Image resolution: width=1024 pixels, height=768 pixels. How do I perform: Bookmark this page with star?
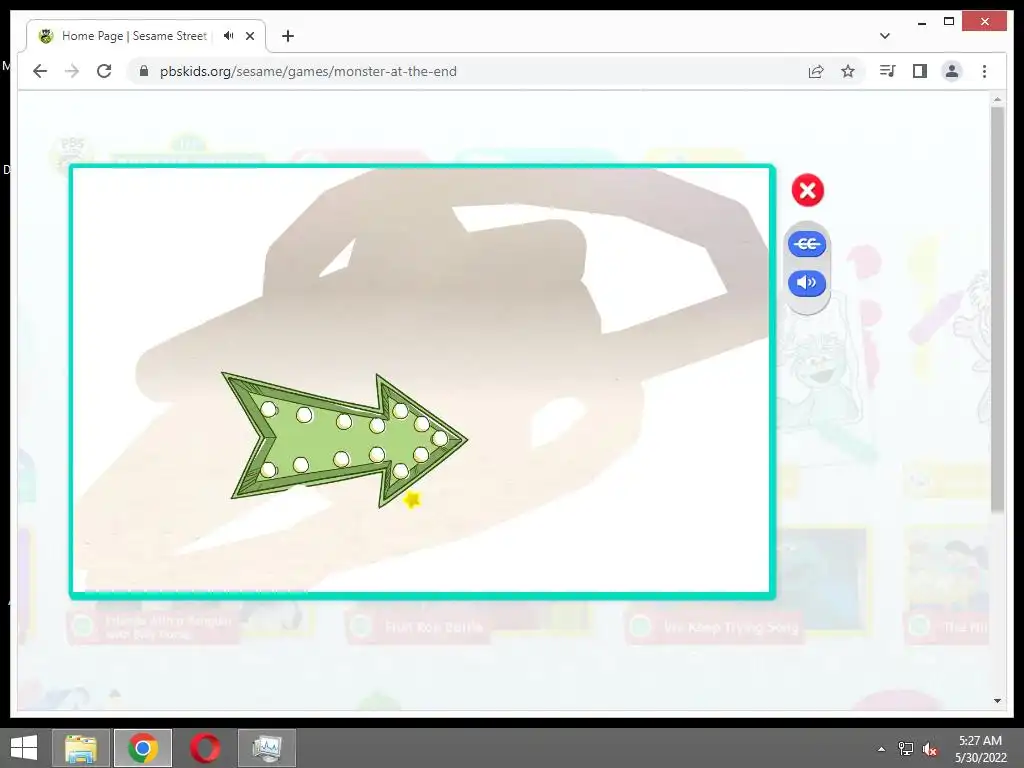[848, 71]
